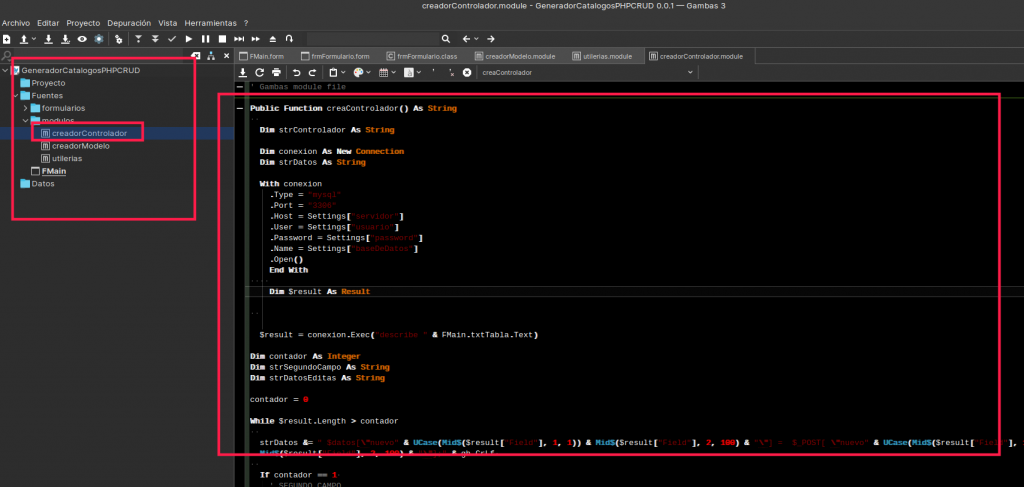This screenshot has height=487, width=1024.
Task: Click the compile checkmark icon
Action: [172, 39]
